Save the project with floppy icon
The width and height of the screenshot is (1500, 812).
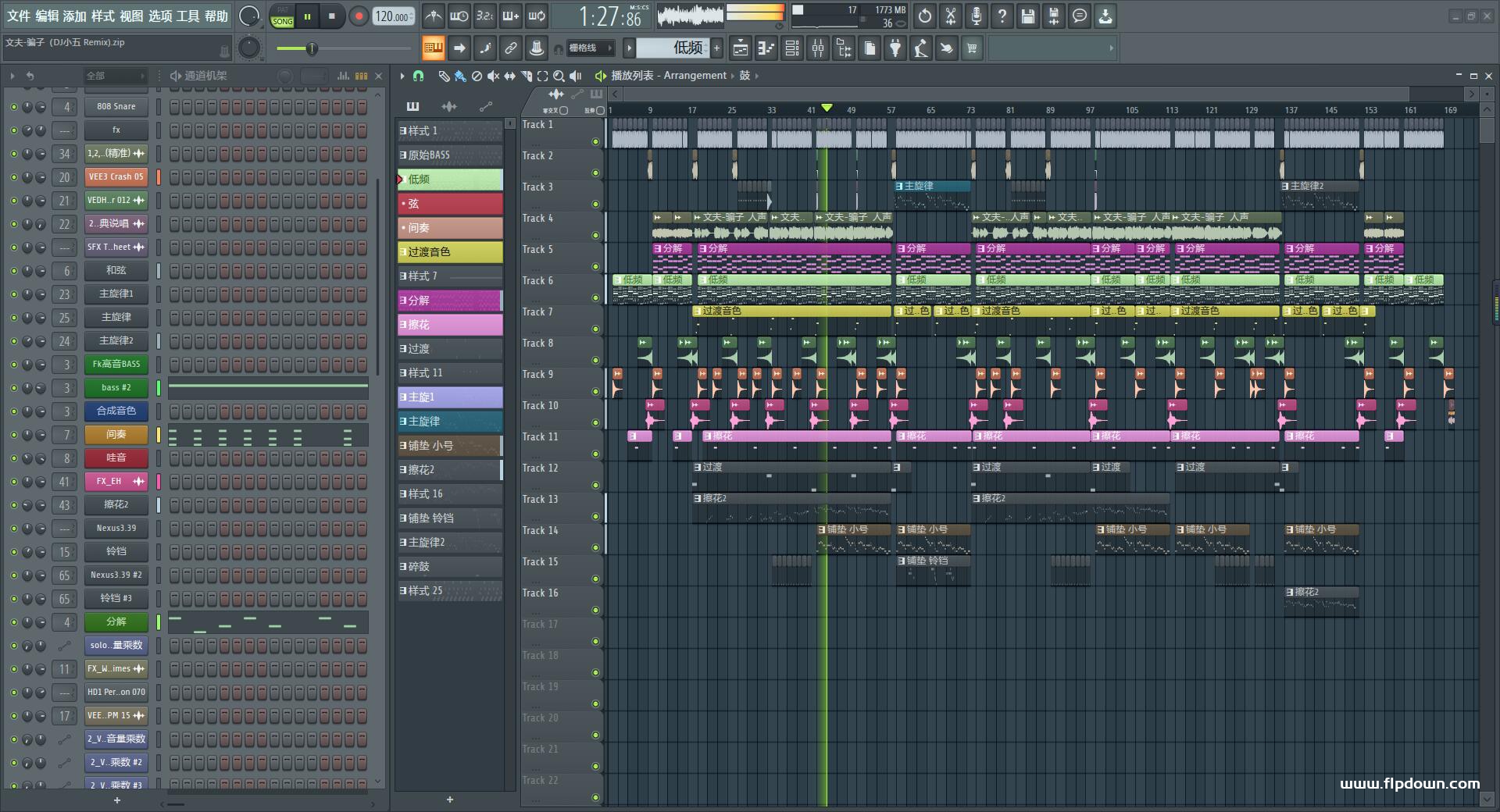coord(1028,16)
